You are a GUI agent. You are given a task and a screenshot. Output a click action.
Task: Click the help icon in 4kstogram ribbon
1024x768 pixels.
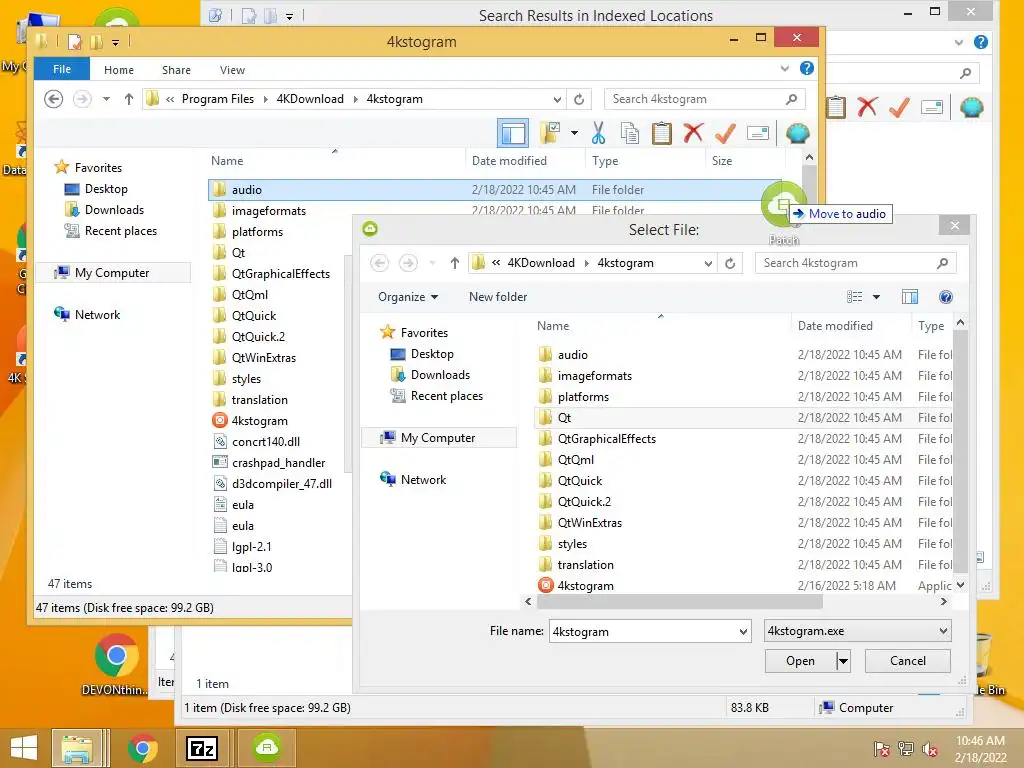[x=807, y=68]
